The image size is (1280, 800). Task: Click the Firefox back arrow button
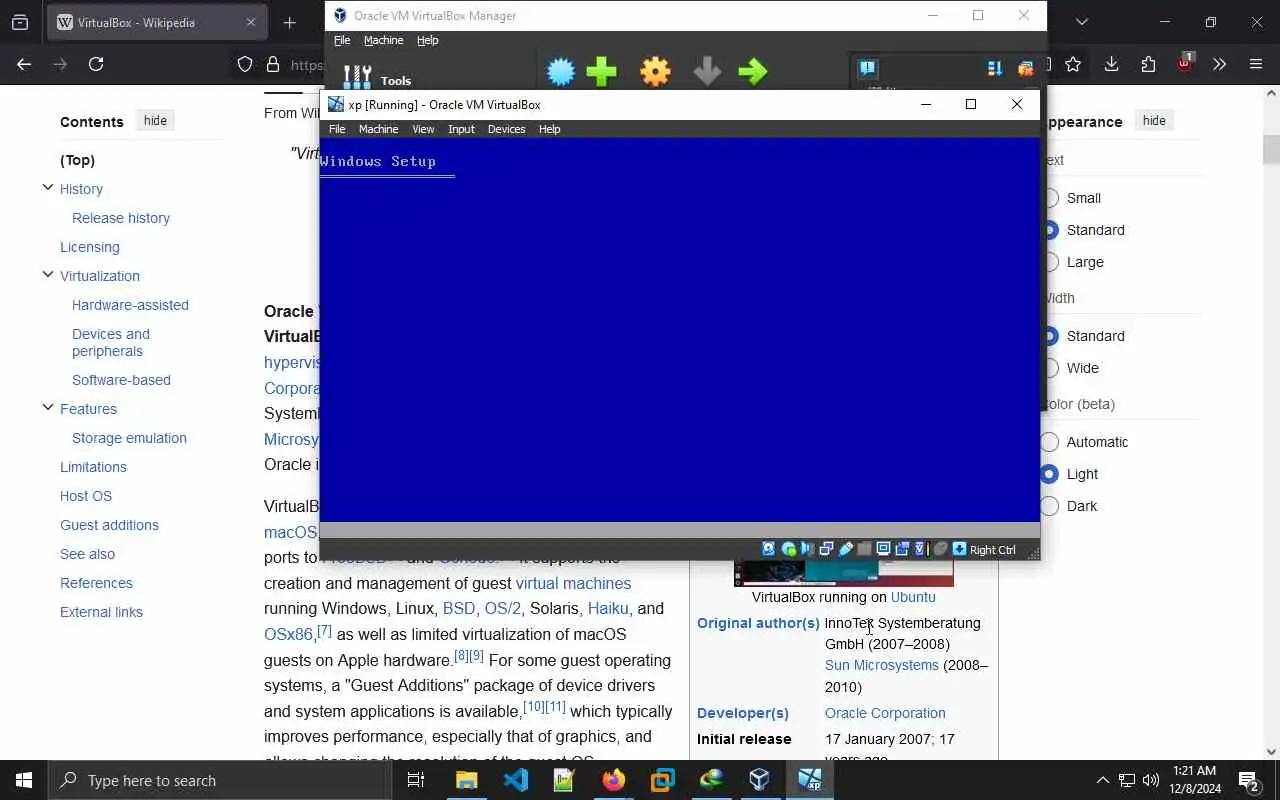[24, 64]
